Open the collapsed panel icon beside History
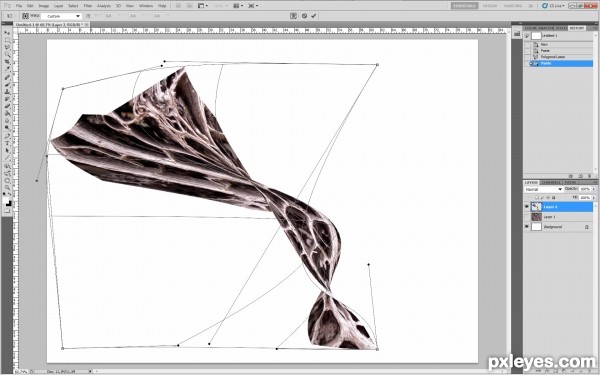Viewport: 600px width, 375px height. [517, 34]
